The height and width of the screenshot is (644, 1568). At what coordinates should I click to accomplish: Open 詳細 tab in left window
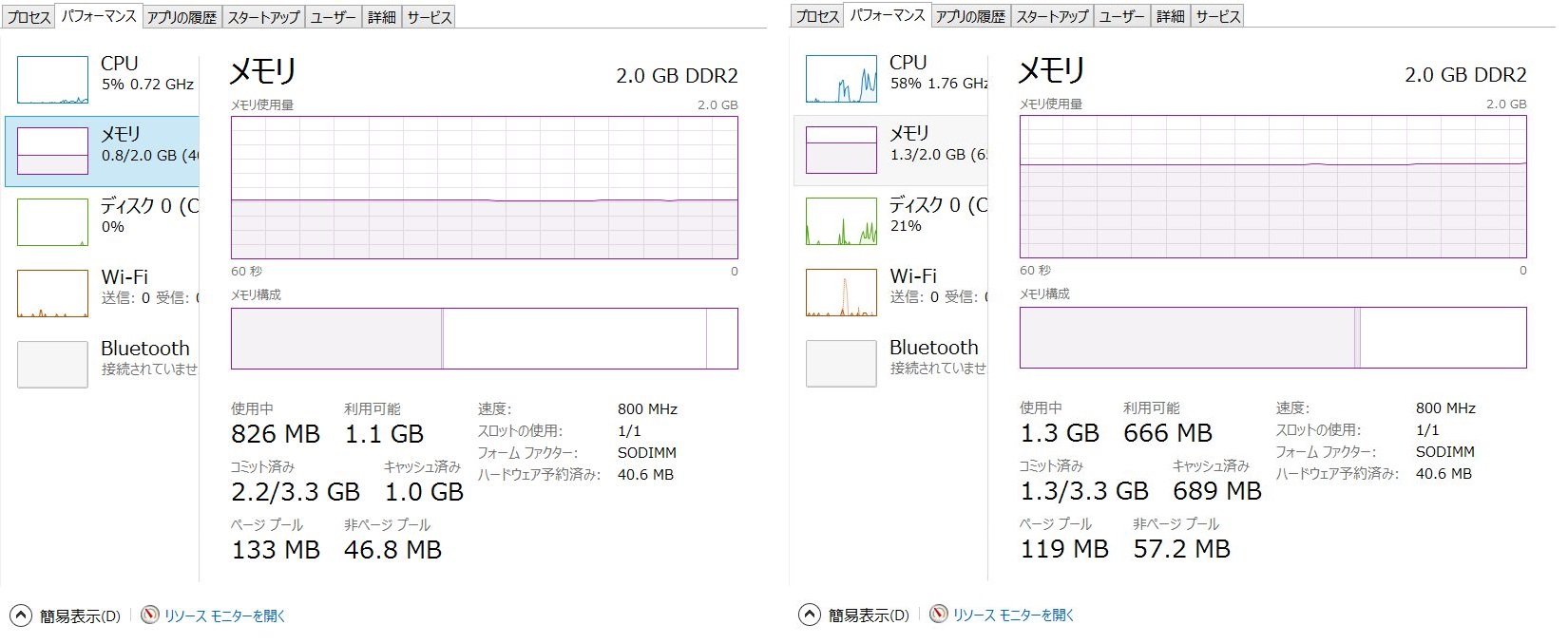381,17
